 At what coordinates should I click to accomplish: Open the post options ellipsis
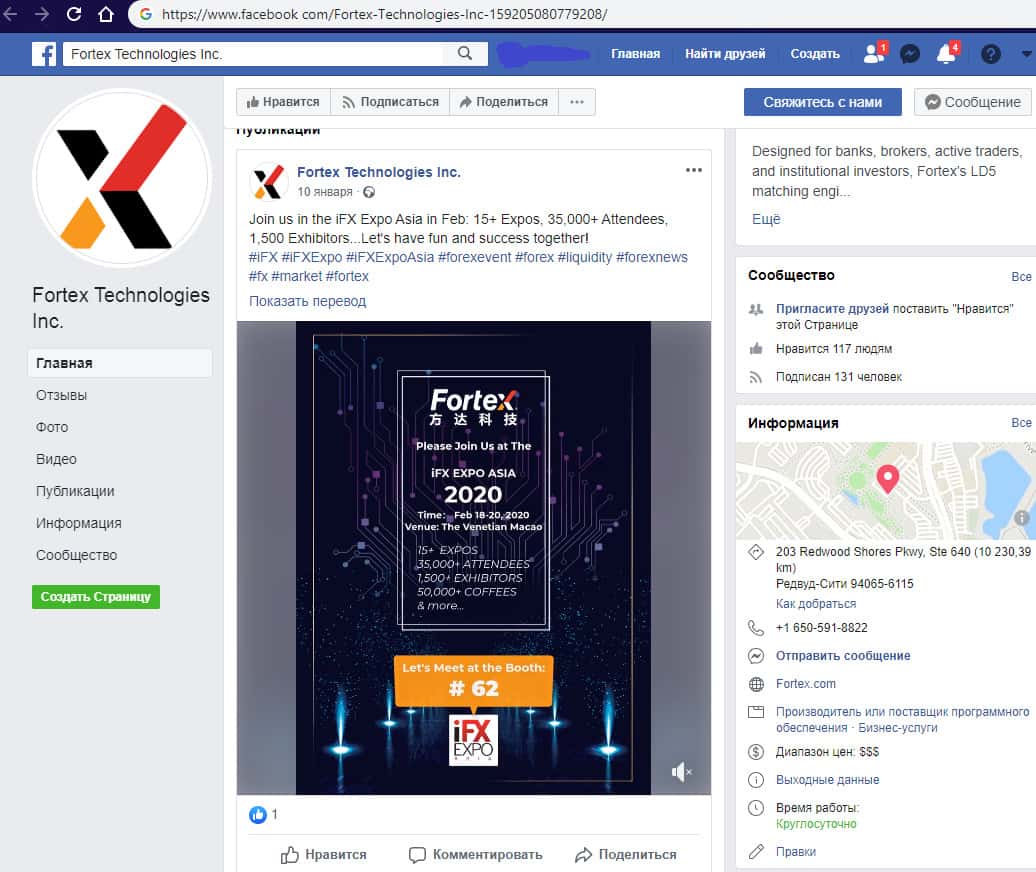click(694, 170)
